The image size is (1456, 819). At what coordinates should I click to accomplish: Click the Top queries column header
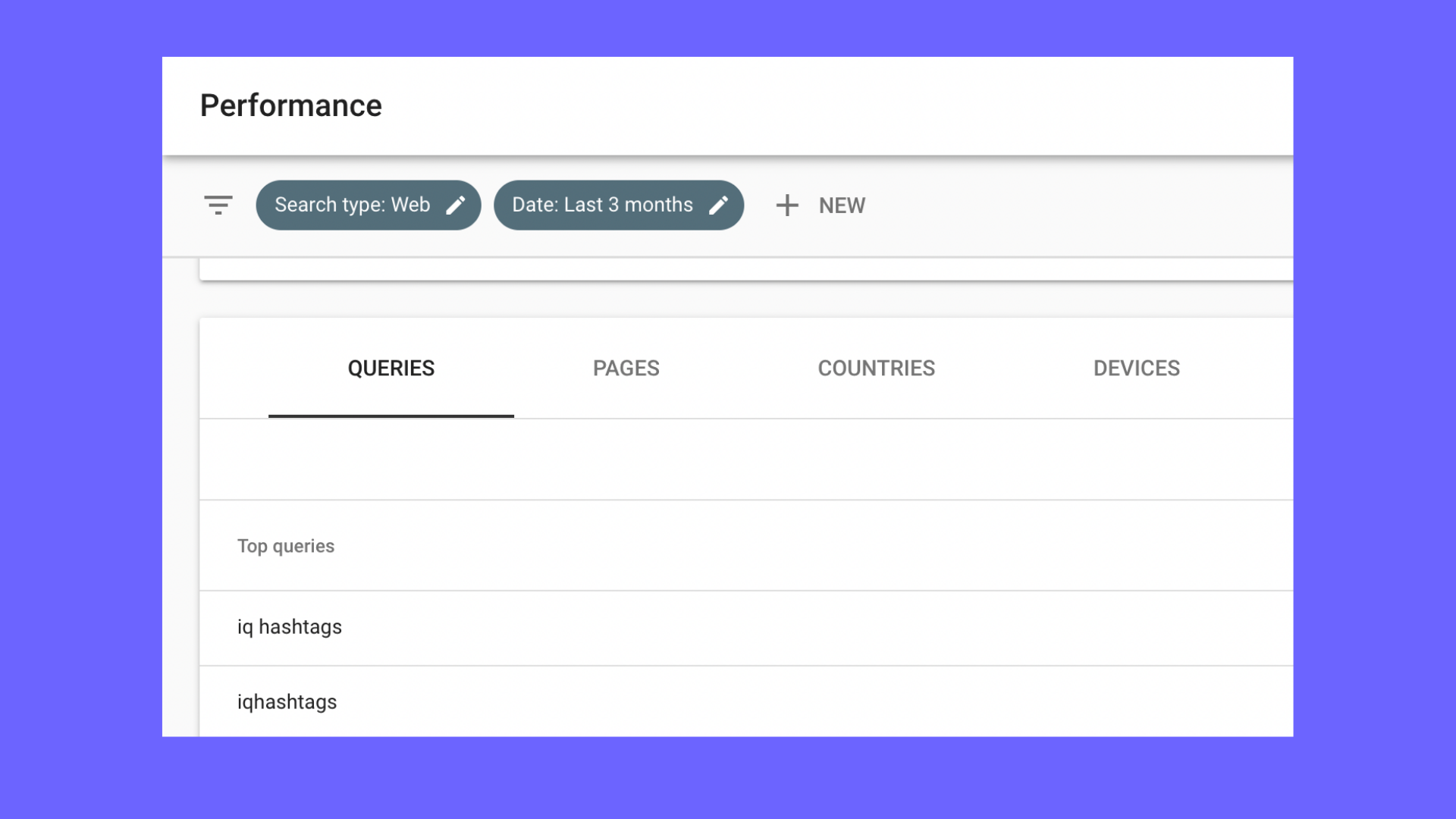(x=286, y=546)
